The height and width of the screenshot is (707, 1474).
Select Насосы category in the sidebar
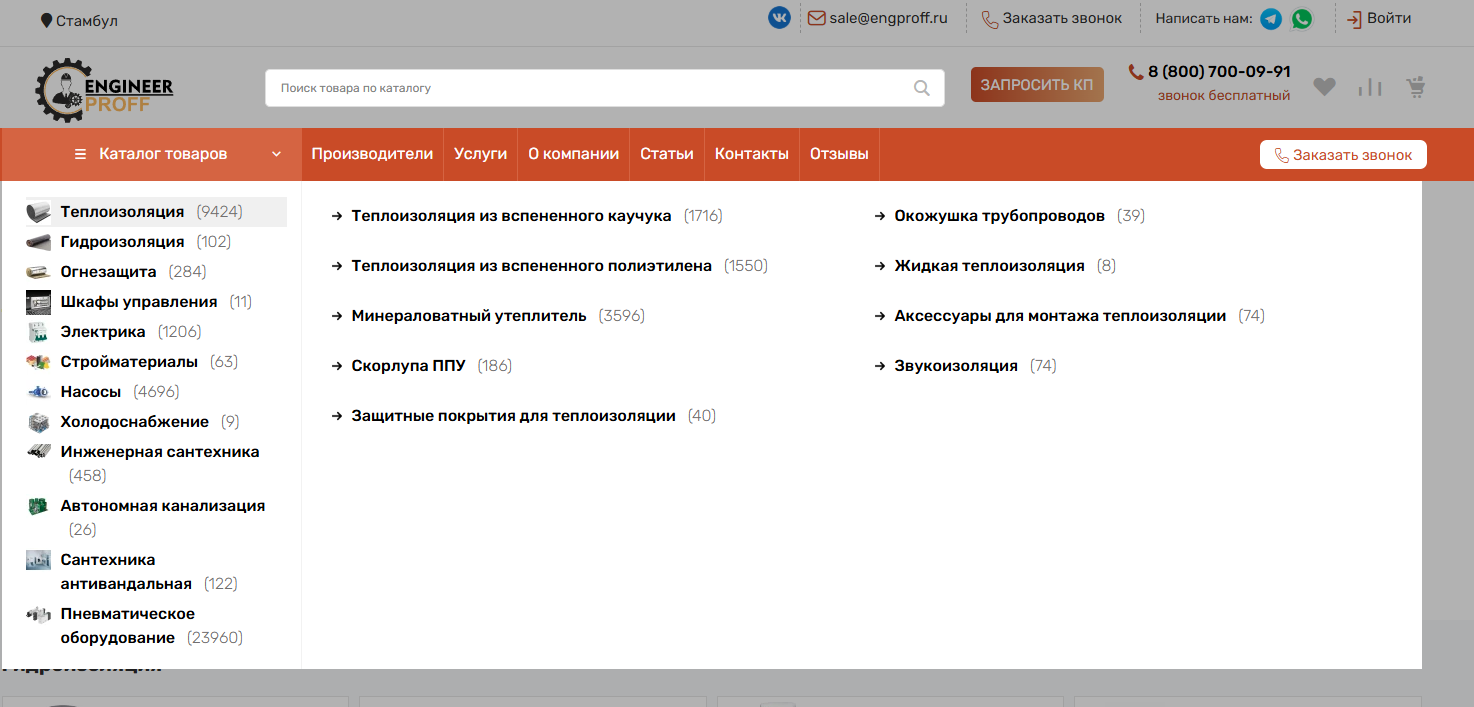click(x=91, y=392)
